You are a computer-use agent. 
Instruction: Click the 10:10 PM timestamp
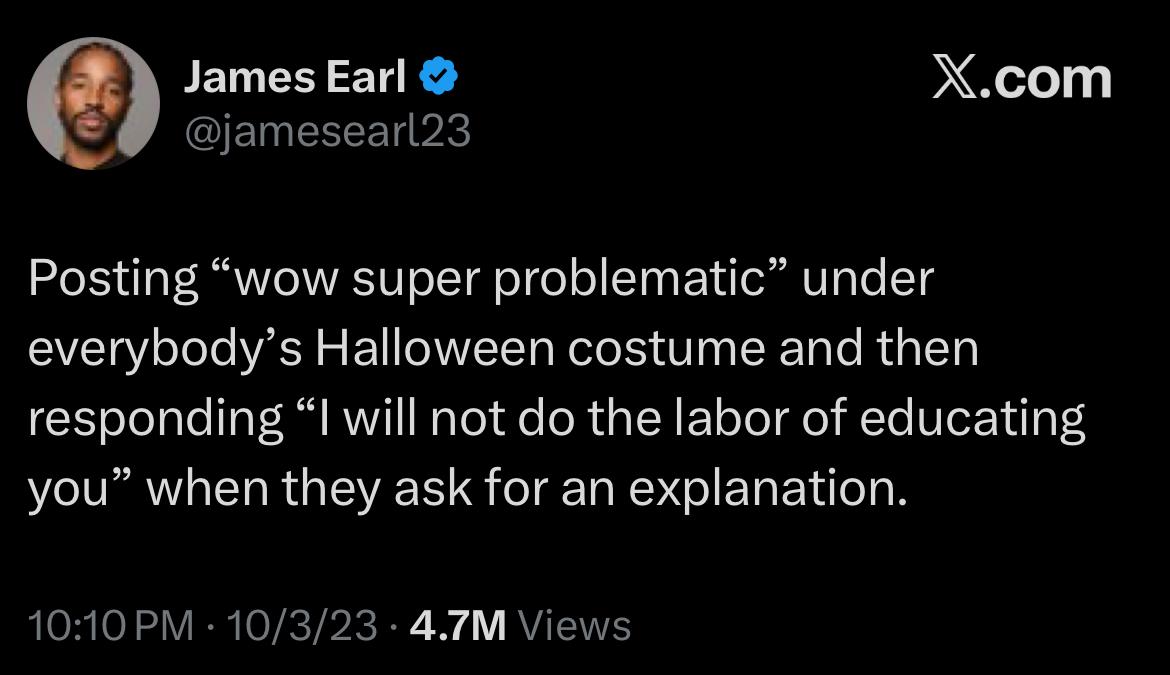click(111, 625)
